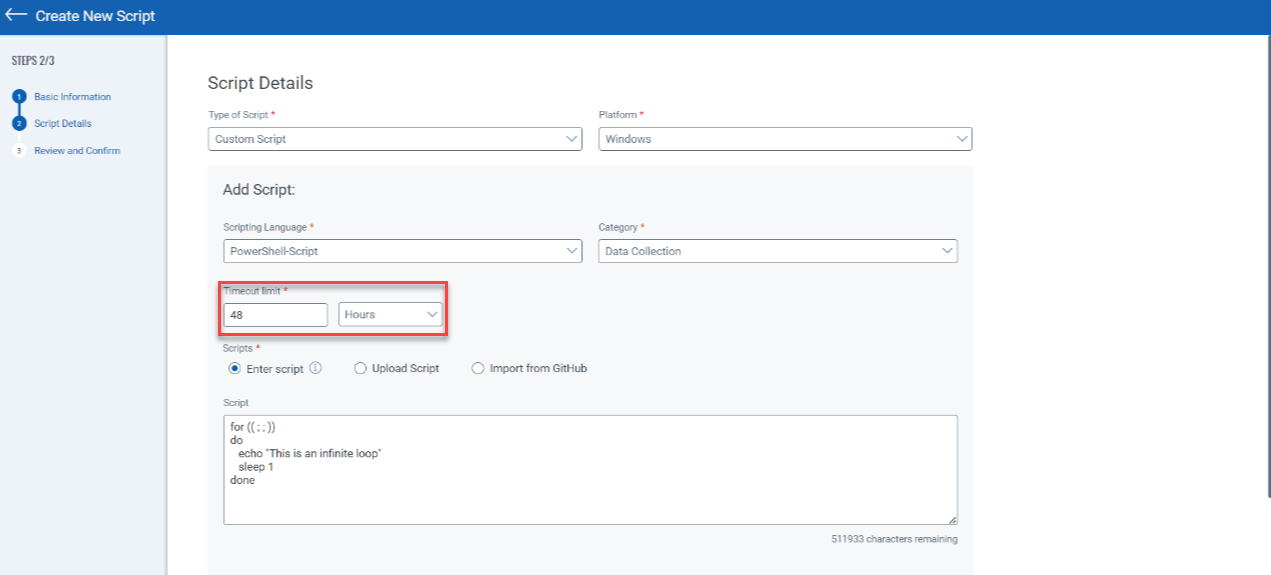Click step 3 circle icon in sidebar
The width and height of the screenshot is (1271, 575).
coord(18,151)
